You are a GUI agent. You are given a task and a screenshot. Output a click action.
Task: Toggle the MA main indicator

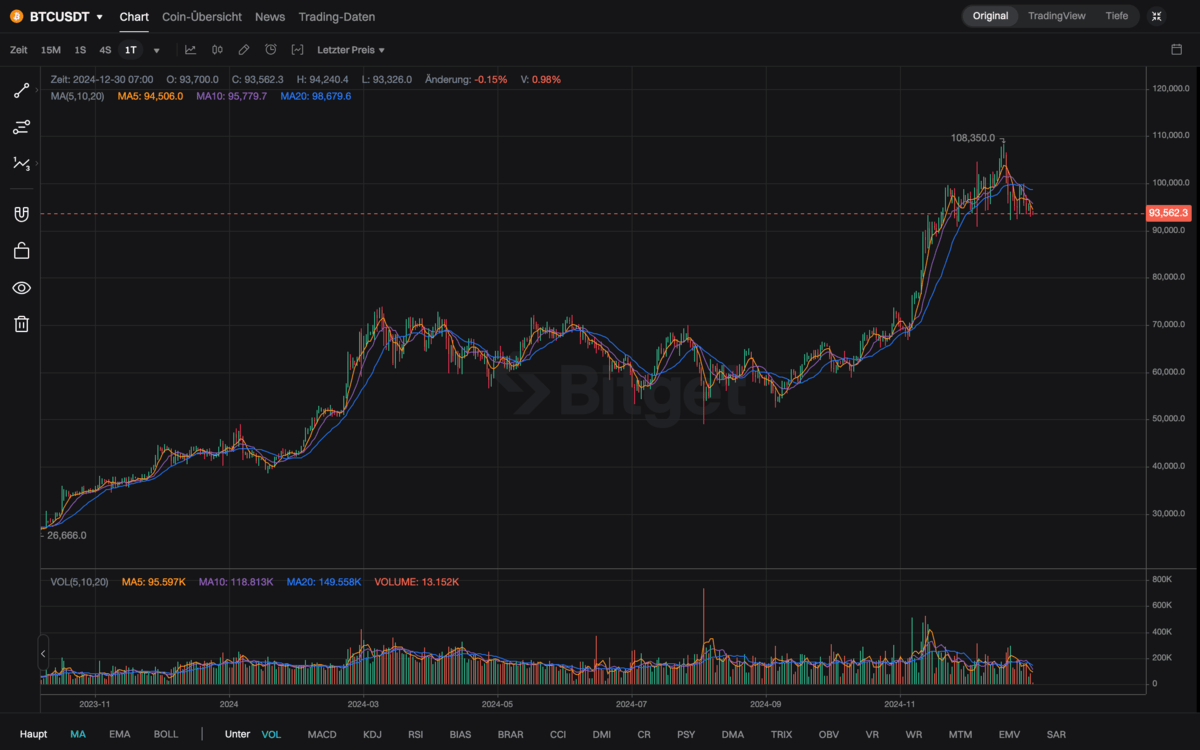[x=78, y=734]
